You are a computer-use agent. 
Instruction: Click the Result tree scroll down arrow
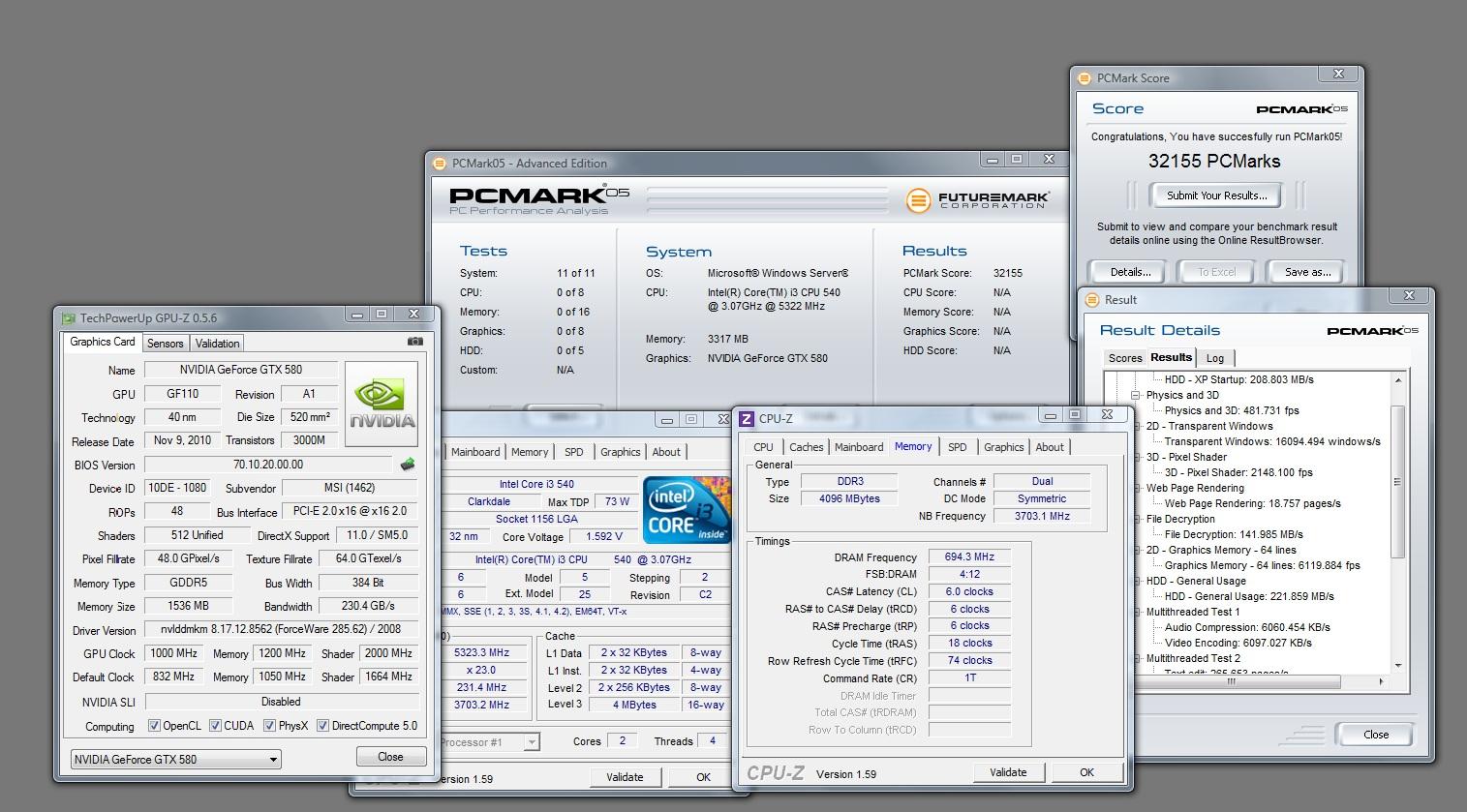[x=1397, y=666]
